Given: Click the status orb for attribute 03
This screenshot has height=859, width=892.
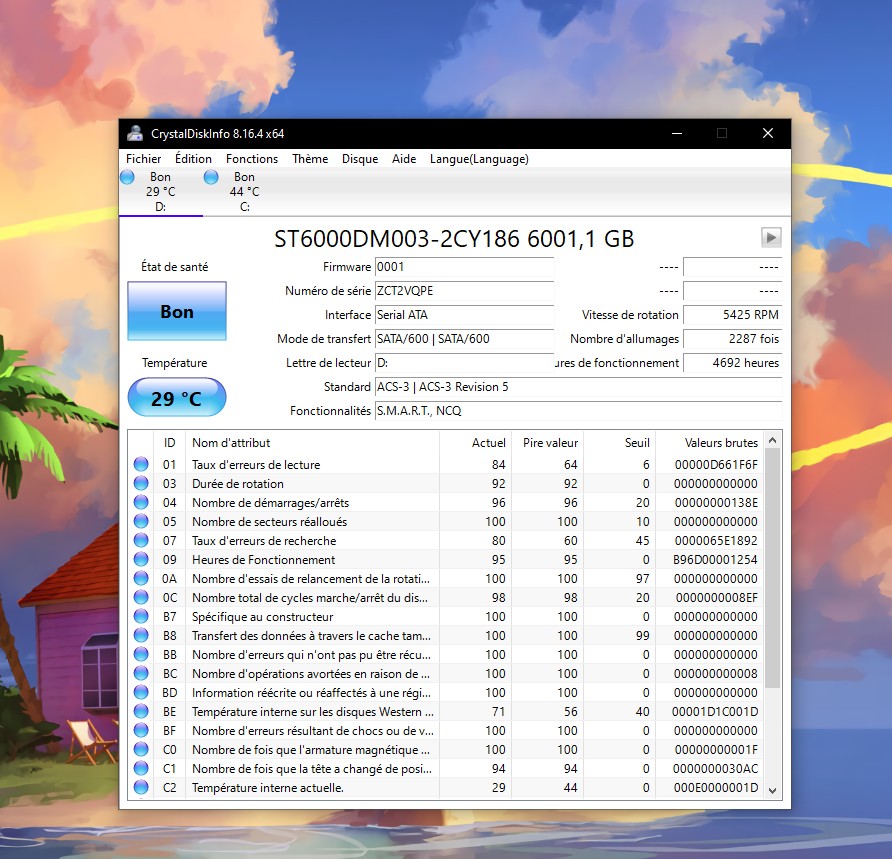Looking at the screenshot, I should 141,484.
